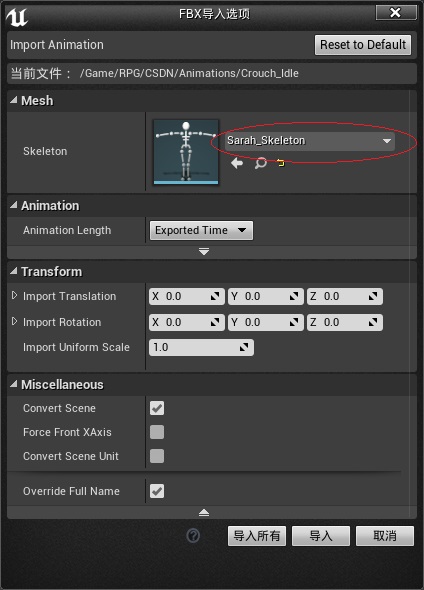Viewport: 424px width, 590px height.
Task: Click the Skeleton property label
Action: (x=45, y=151)
